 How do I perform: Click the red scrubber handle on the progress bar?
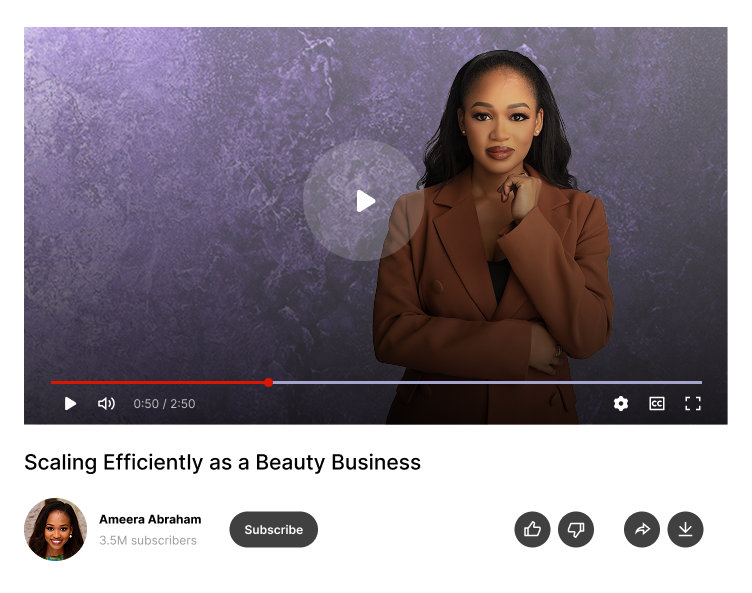click(269, 382)
